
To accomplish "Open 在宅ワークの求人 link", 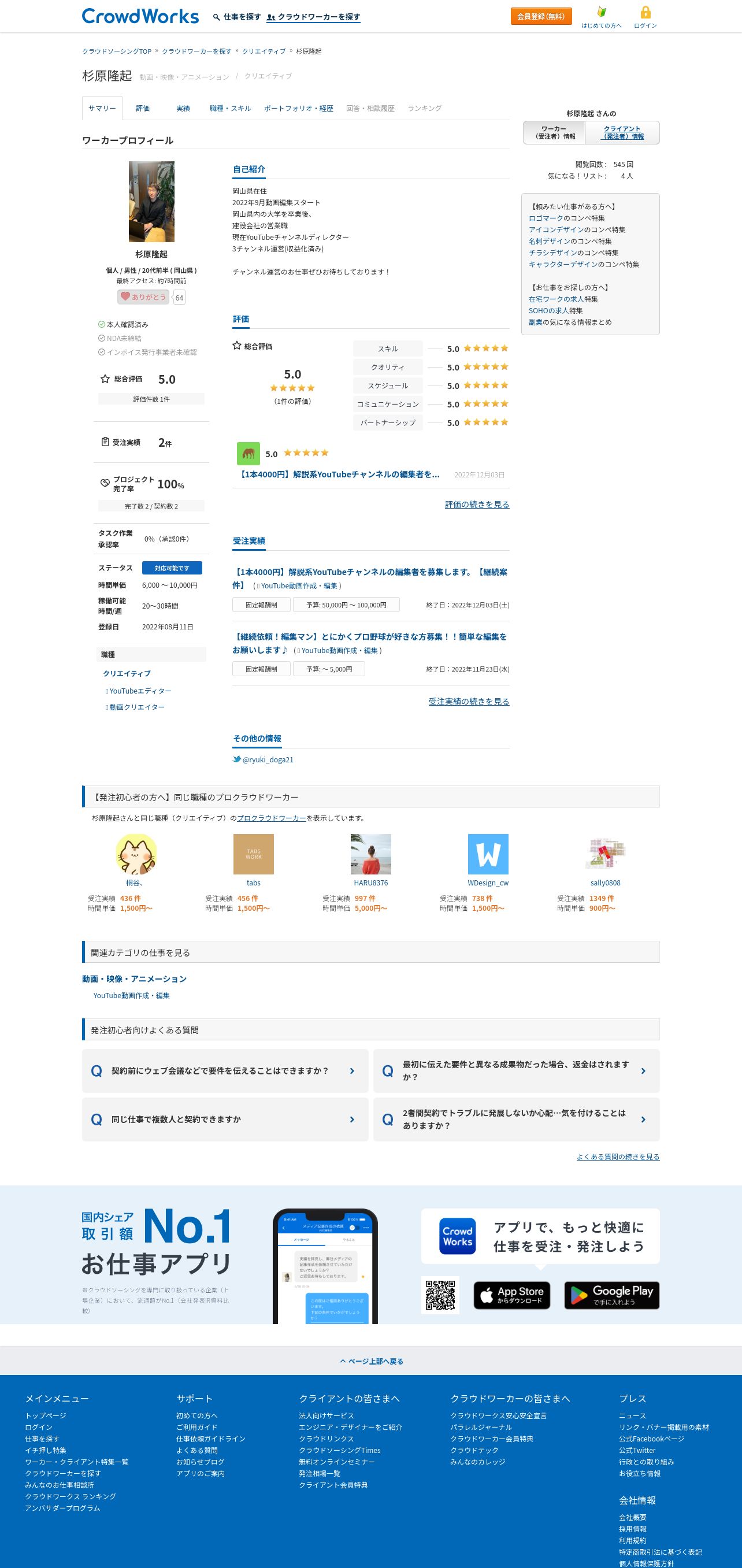I will pyautogui.click(x=556, y=299).
